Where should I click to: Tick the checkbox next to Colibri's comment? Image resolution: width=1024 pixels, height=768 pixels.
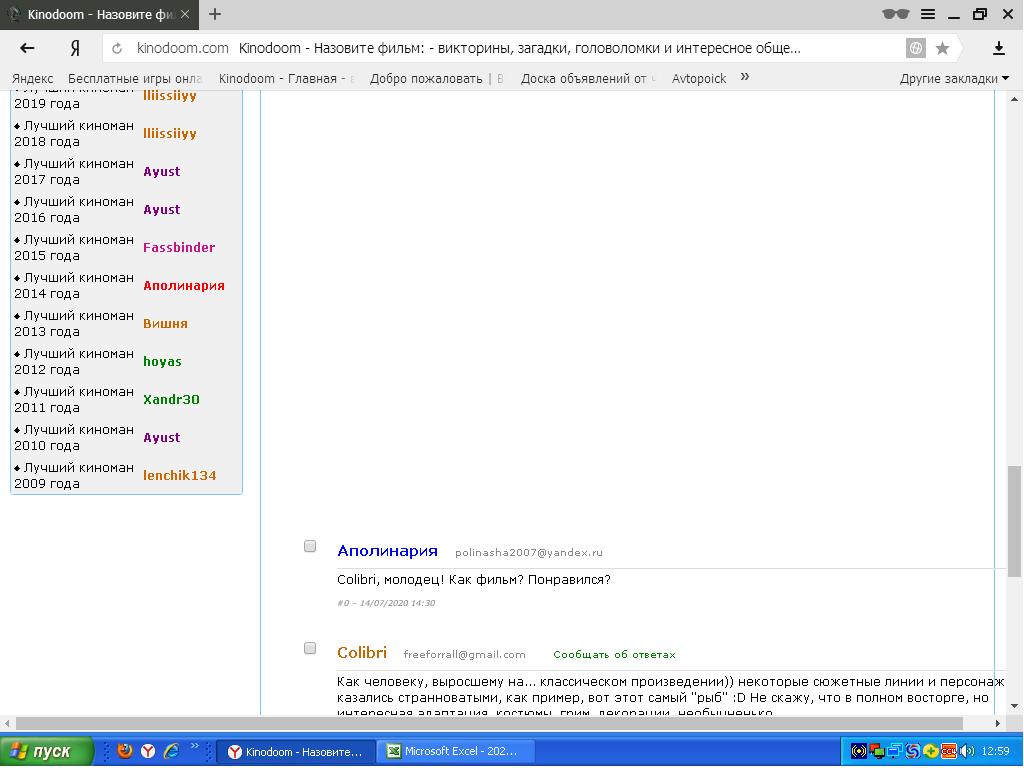310,648
